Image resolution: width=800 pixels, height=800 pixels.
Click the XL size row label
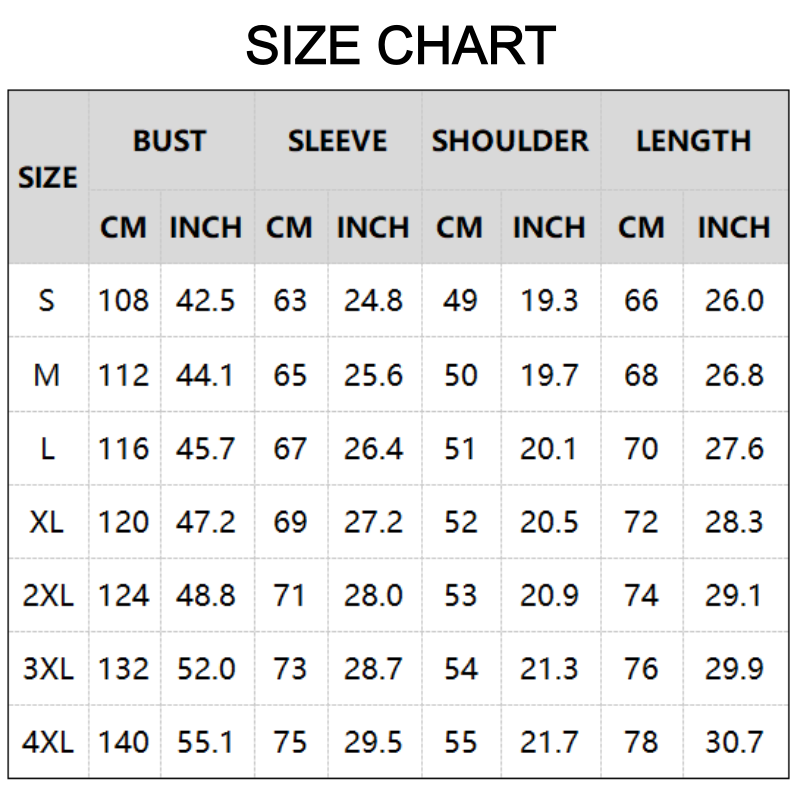click(x=46, y=522)
